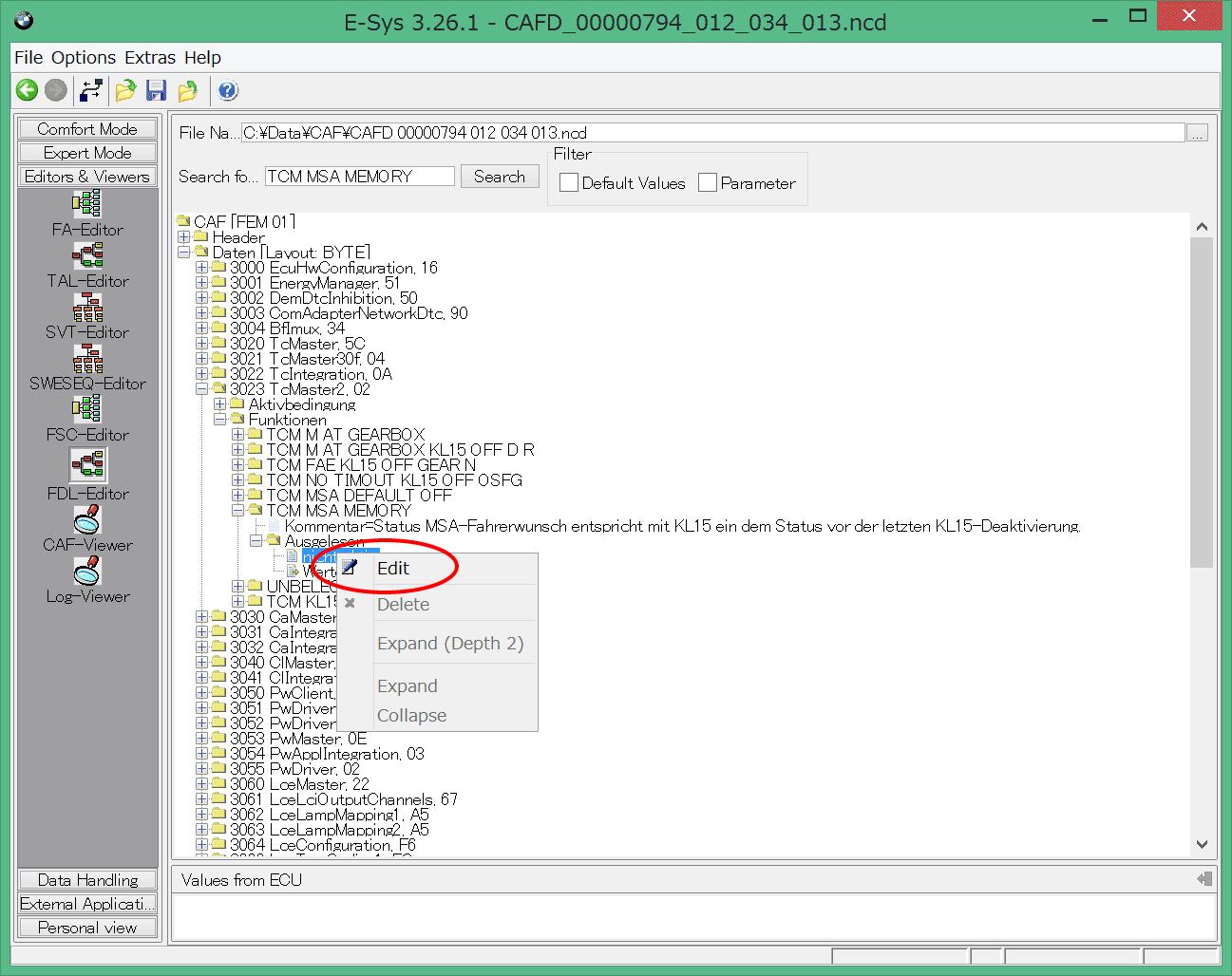Expand the Aktivbedingung node
Image resolution: width=1232 pixels, height=976 pixels.
(219, 404)
